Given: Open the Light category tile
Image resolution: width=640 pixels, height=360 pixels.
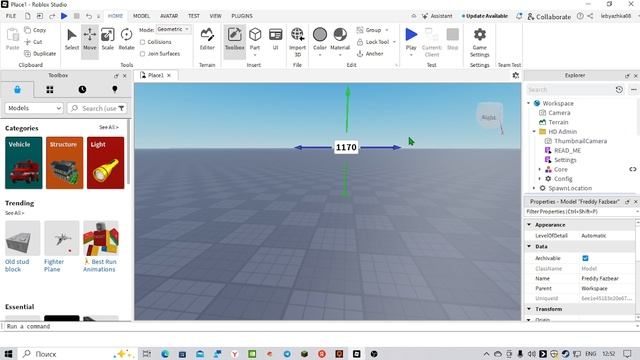Looking at the screenshot, I should click(105, 163).
